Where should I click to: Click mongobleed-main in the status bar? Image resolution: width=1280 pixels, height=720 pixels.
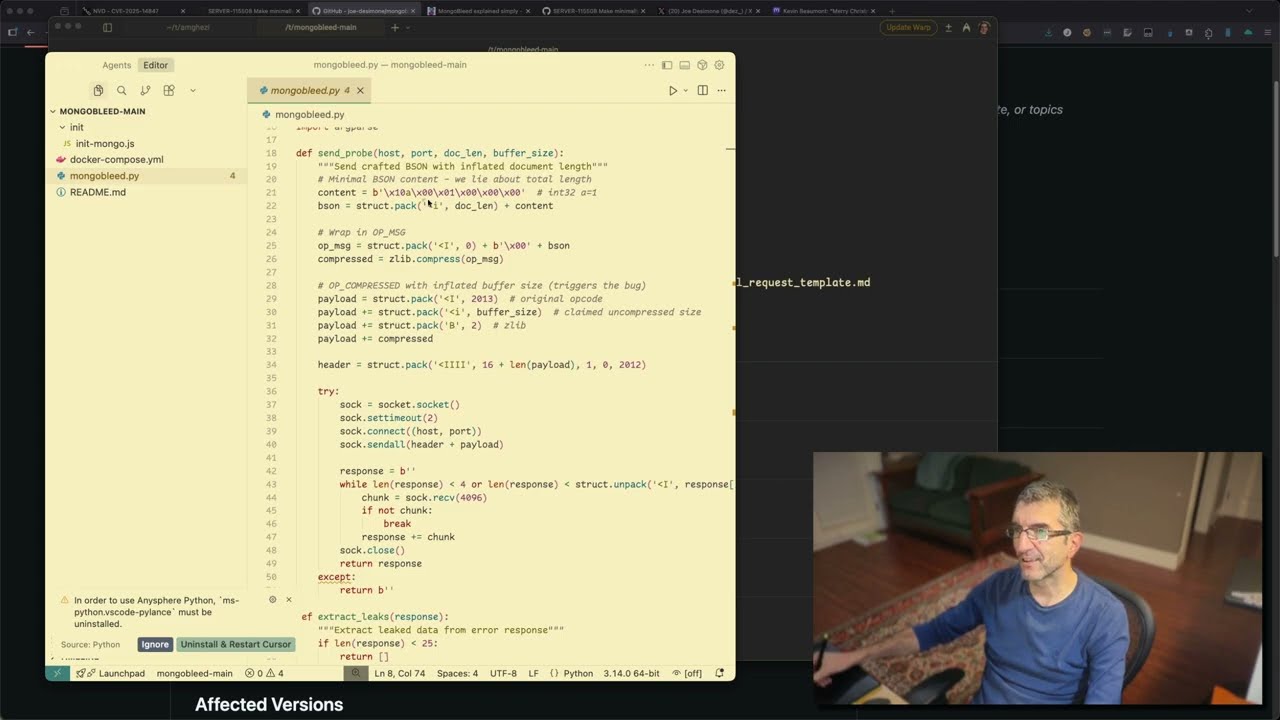click(194, 673)
